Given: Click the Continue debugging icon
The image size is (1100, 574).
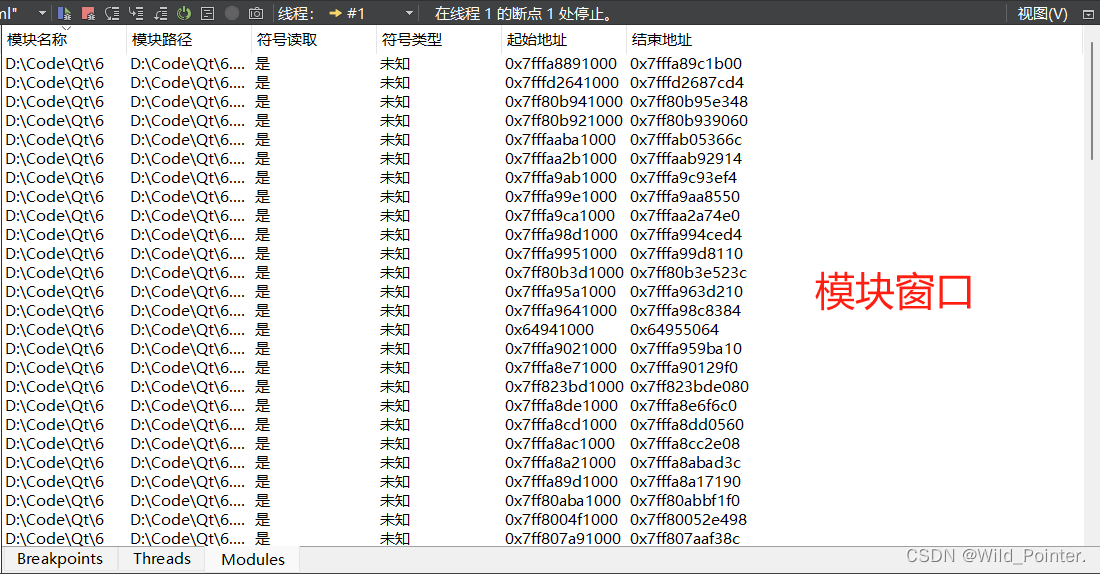Looking at the screenshot, I should 65,13.
